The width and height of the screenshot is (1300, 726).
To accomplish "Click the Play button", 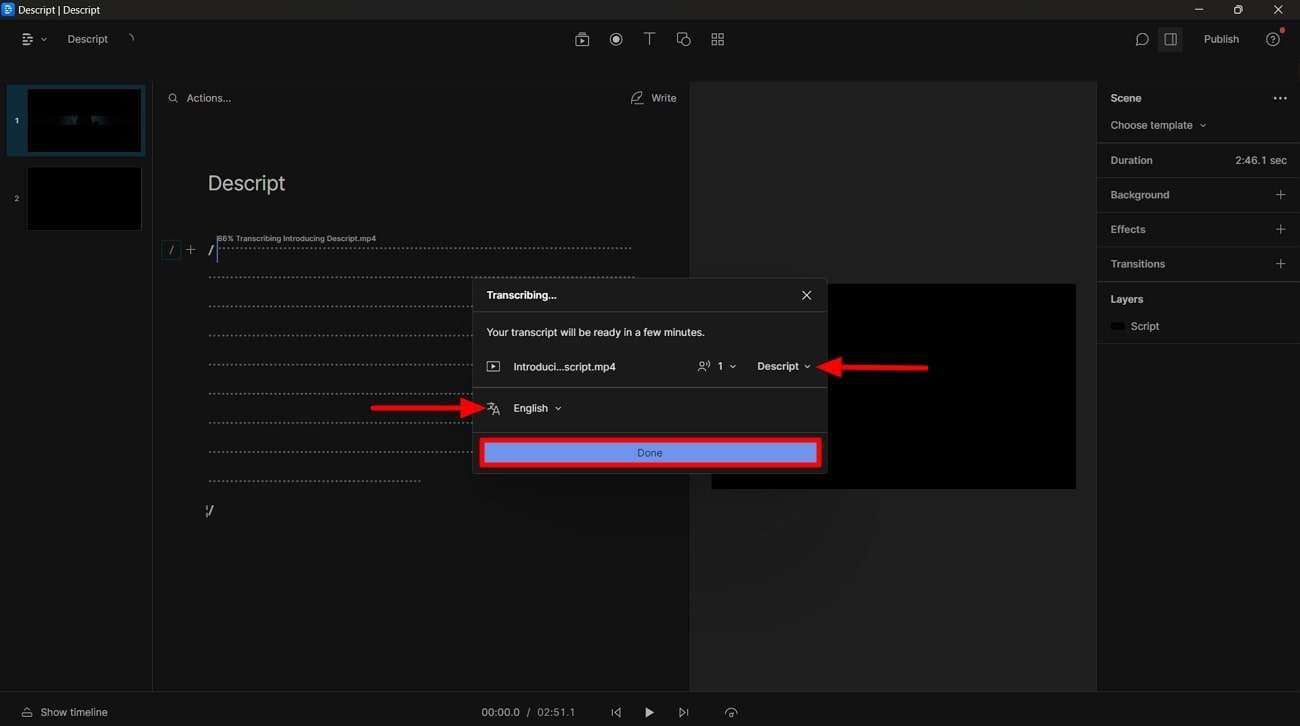I will [x=649, y=712].
